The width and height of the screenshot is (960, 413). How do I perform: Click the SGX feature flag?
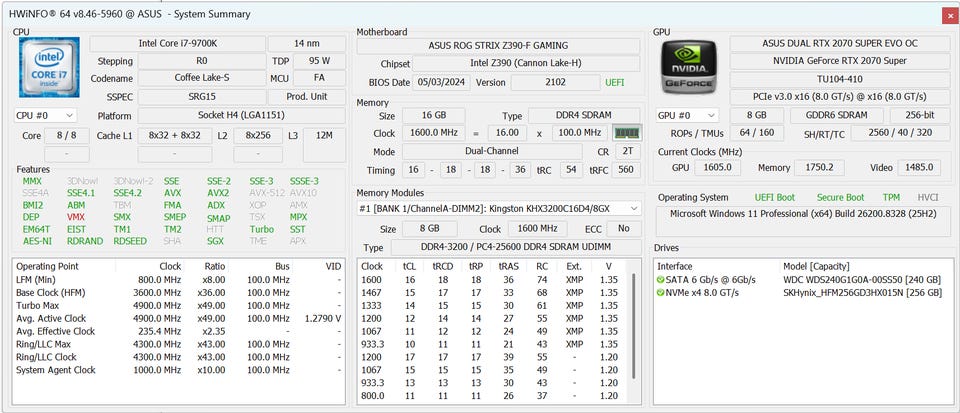[x=216, y=241]
